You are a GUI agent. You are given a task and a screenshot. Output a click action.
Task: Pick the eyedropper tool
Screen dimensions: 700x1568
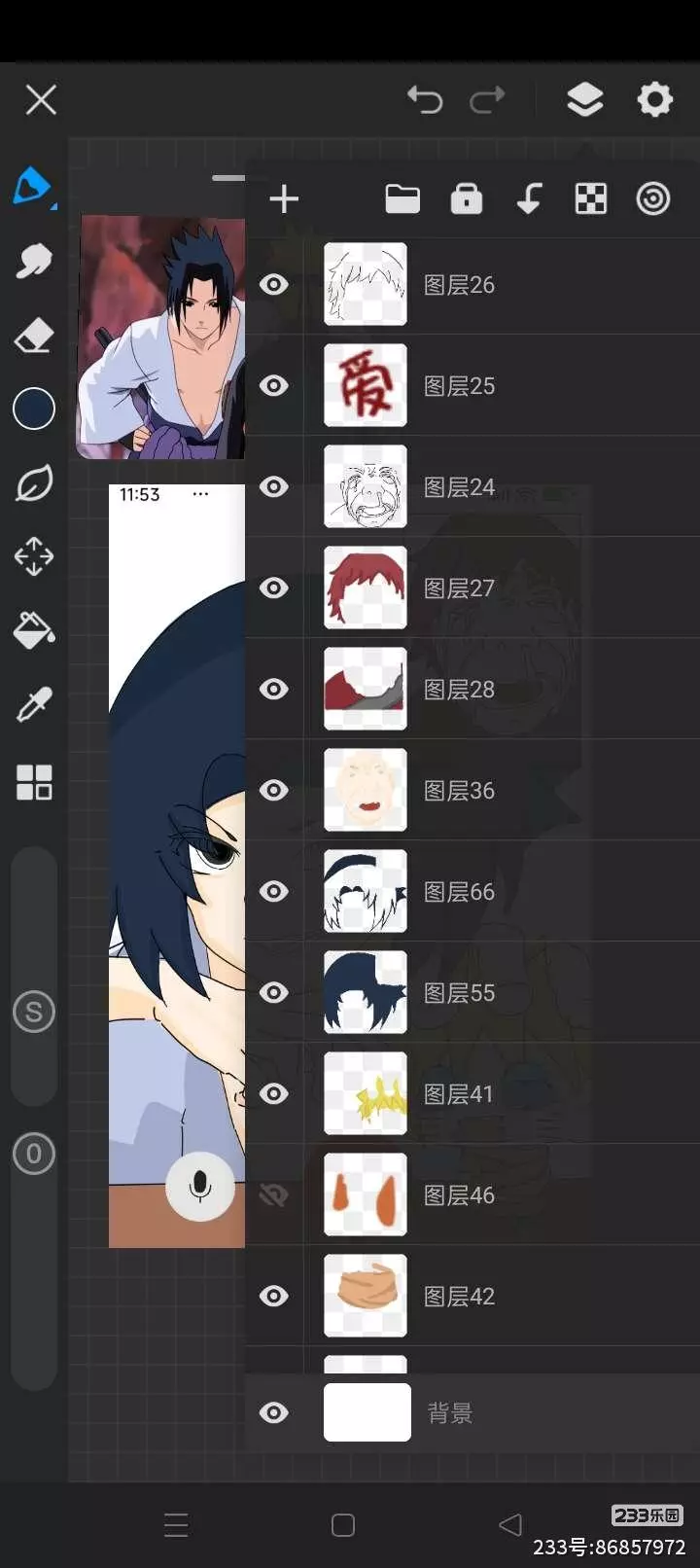(x=34, y=705)
